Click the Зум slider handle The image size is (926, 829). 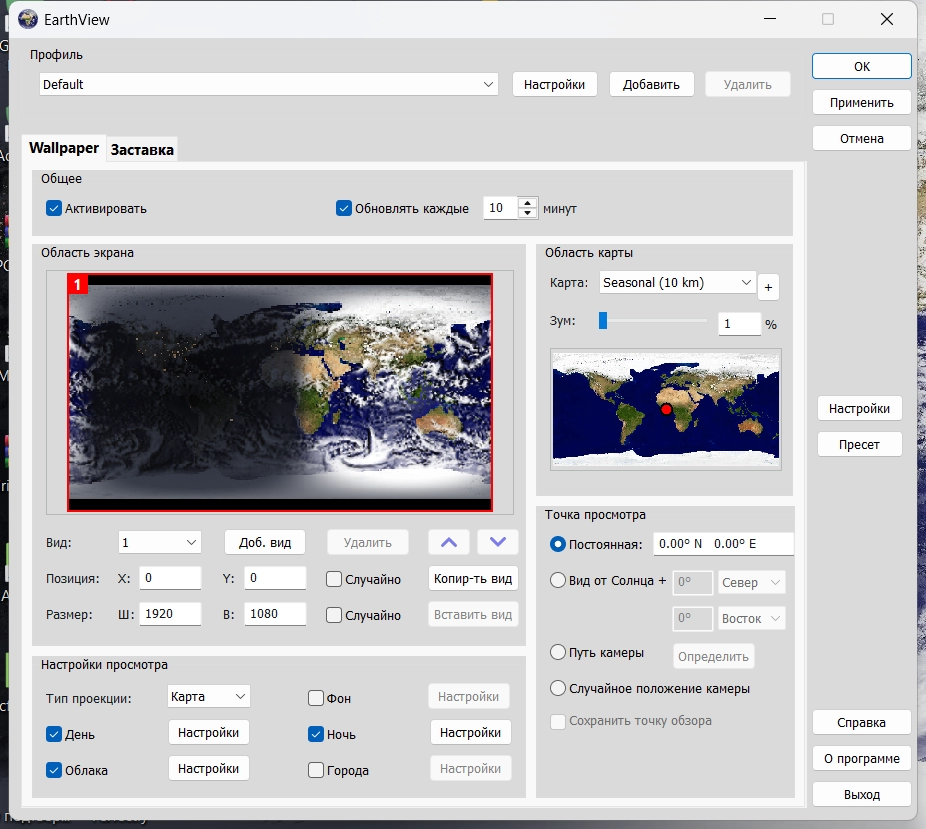[x=603, y=320]
